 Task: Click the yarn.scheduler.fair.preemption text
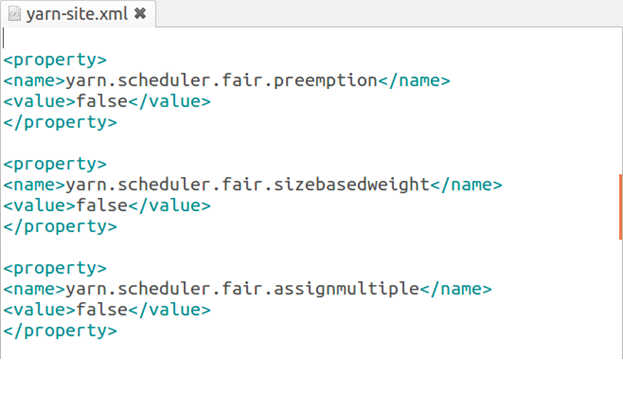[x=221, y=81]
